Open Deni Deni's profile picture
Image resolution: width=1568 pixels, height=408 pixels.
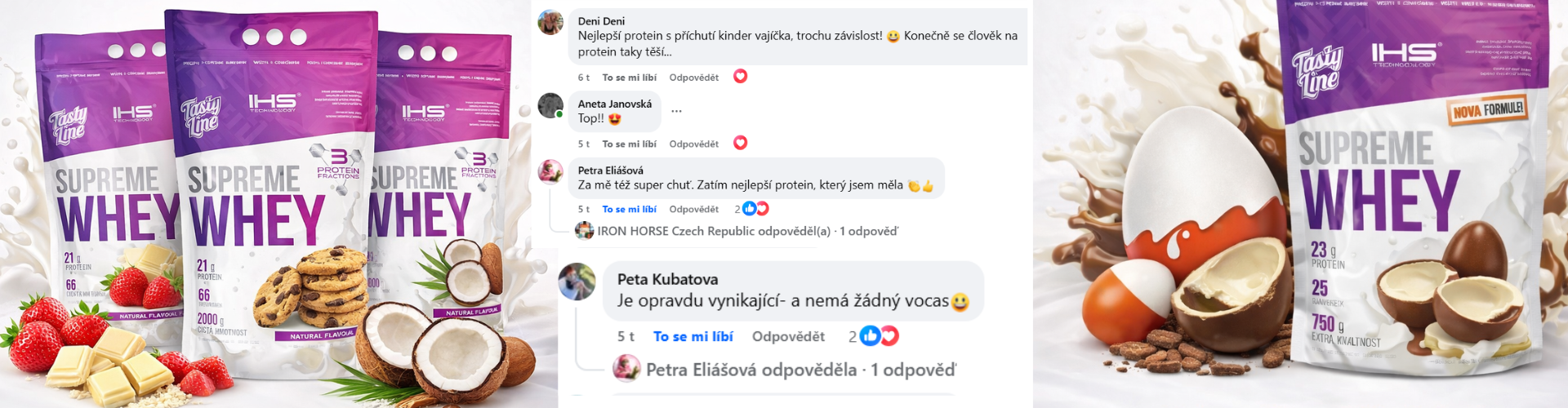tap(550, 23)
